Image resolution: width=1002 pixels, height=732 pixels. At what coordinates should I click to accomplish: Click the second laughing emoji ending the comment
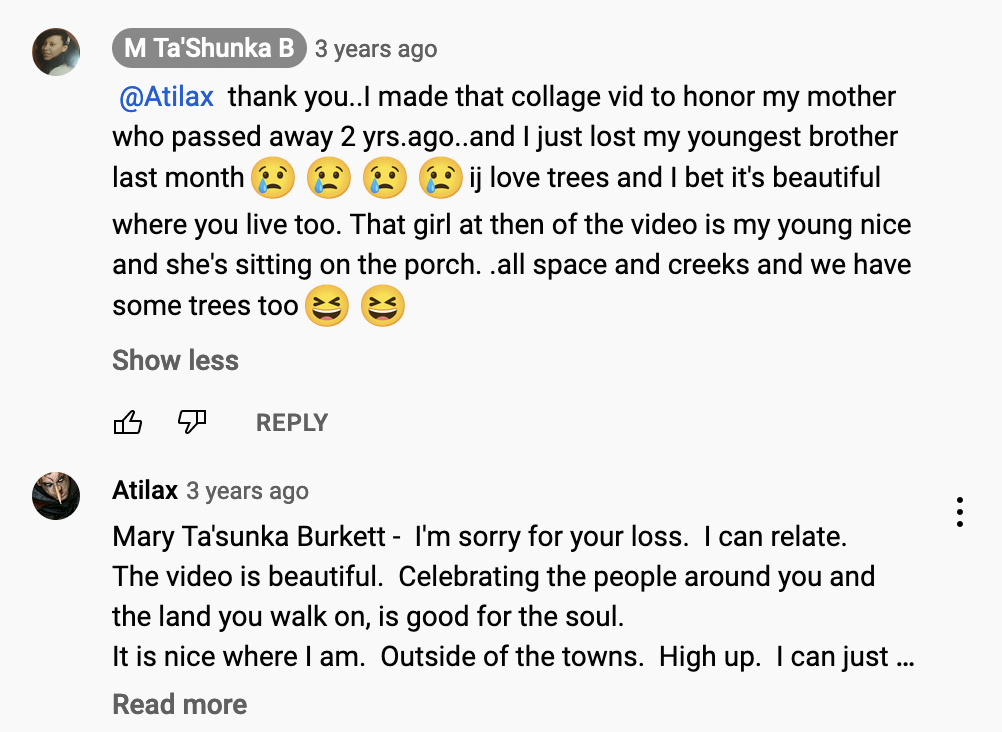pyautogui.click(x=382, y=306)
